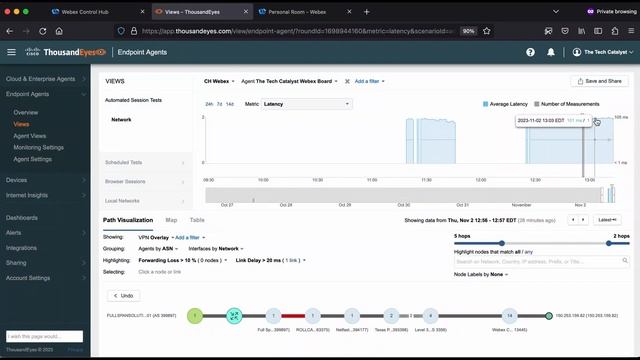Switch to the Map tab

171,220
